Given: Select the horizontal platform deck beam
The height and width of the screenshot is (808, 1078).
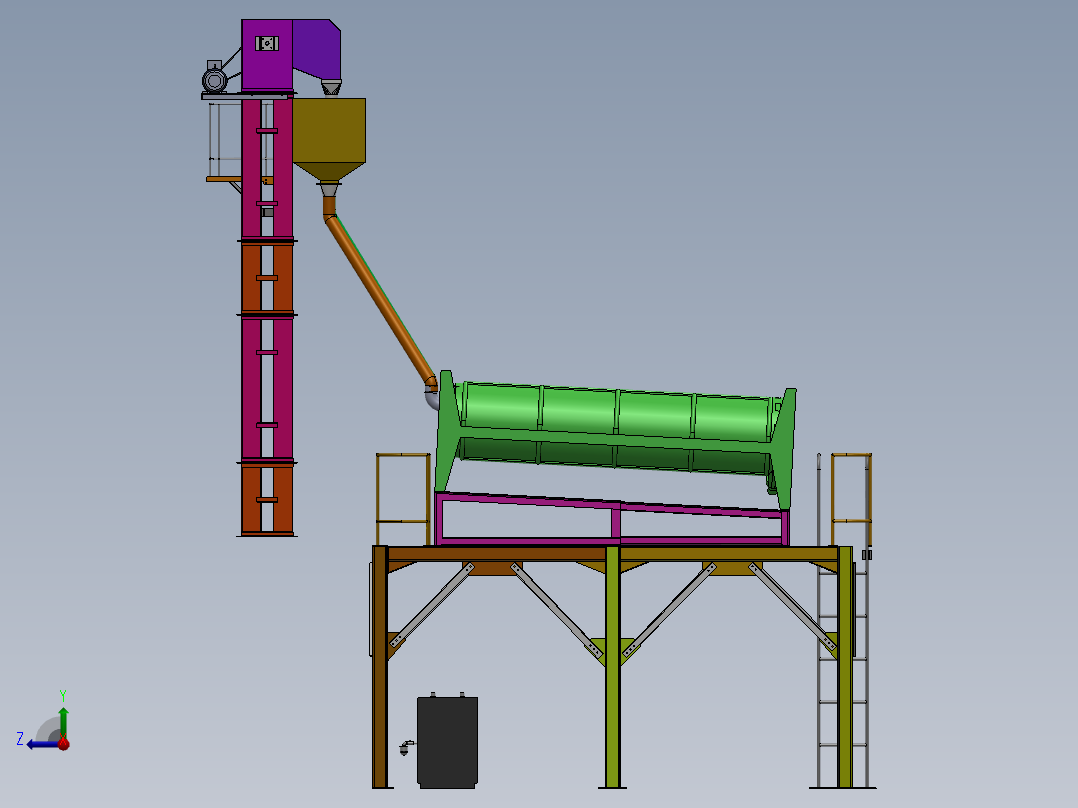Looking at the screenshot, I should (x=612, y=554).
